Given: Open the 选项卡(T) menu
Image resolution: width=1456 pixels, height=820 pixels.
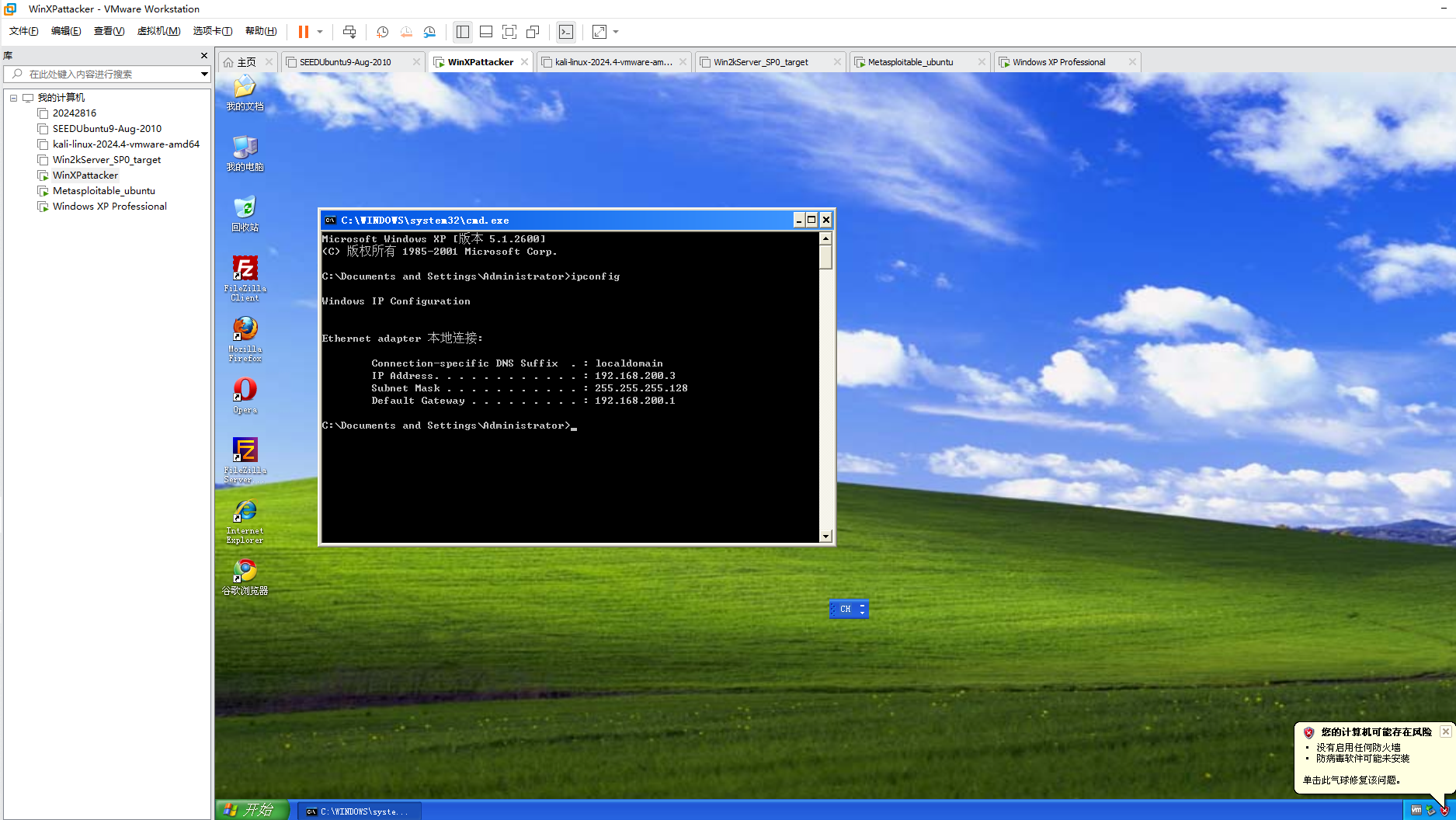Looking at the screenshot, I should pos(213,31).
